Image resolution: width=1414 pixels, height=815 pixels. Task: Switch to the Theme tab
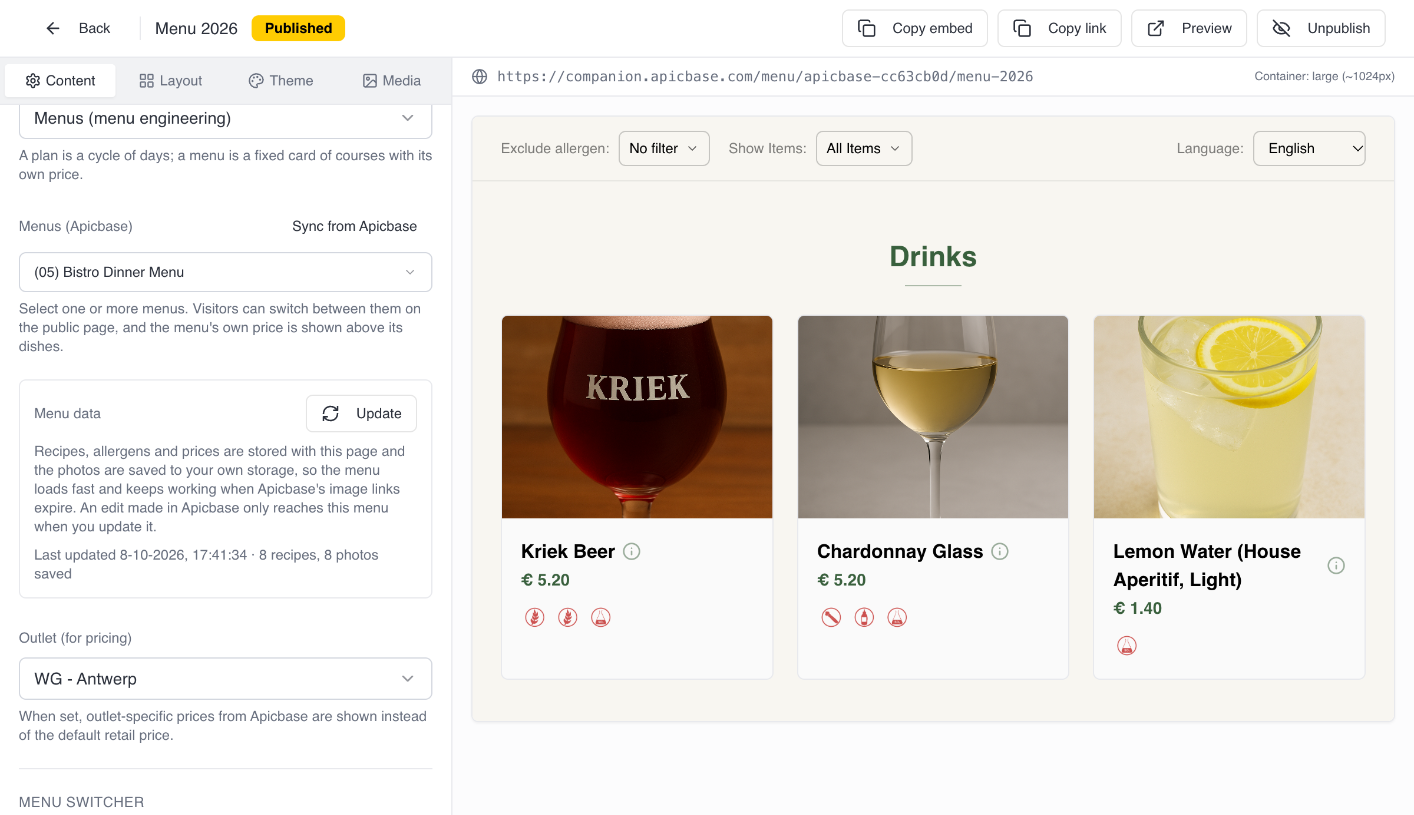point(281,81)
